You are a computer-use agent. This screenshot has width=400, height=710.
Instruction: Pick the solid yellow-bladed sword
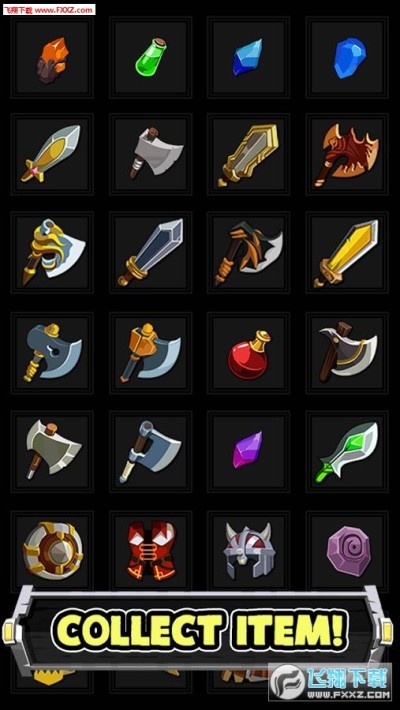347,253
